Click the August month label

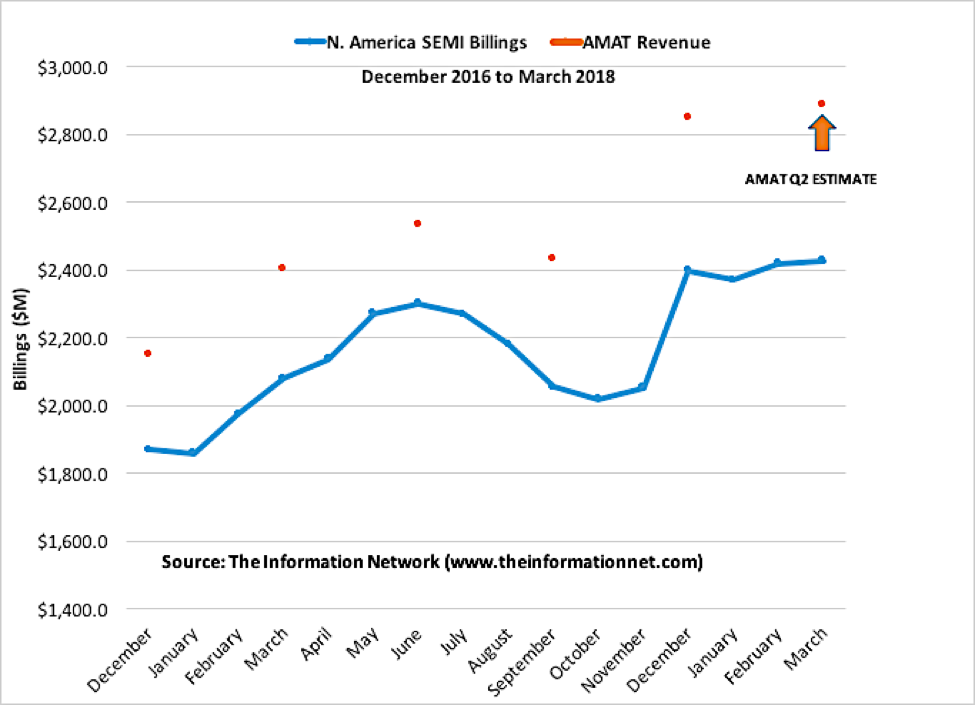click(490, 650)
